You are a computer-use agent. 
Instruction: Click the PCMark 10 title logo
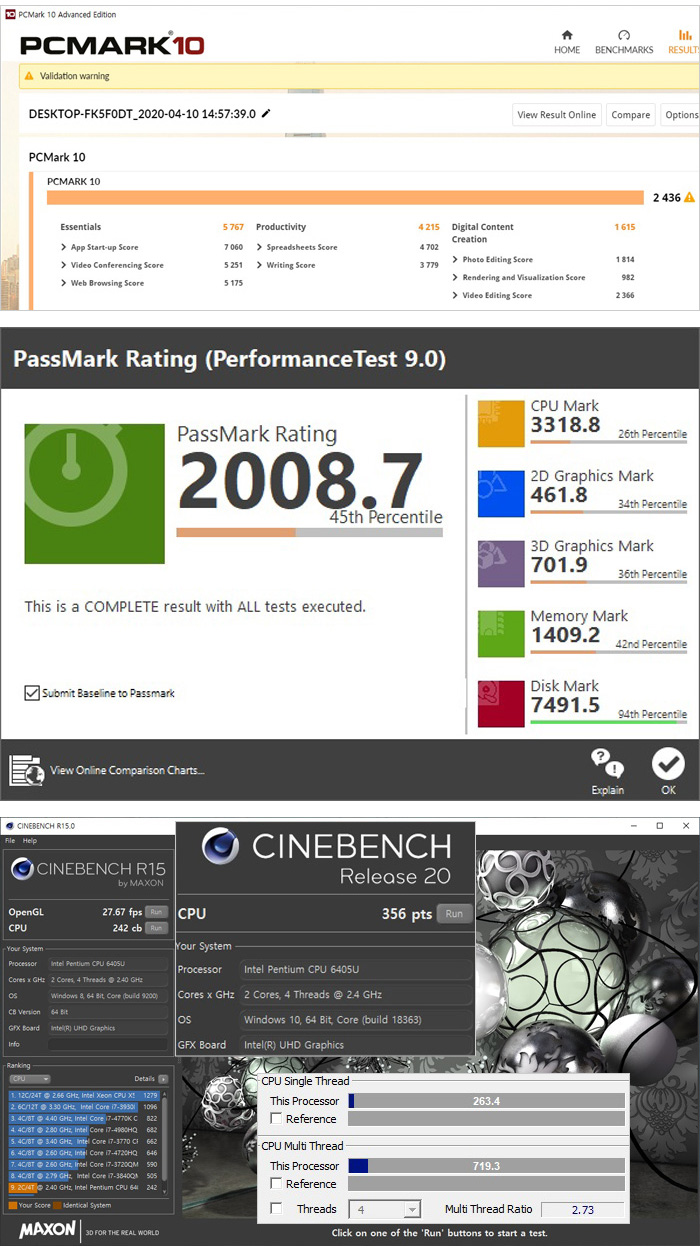[111, 45]
